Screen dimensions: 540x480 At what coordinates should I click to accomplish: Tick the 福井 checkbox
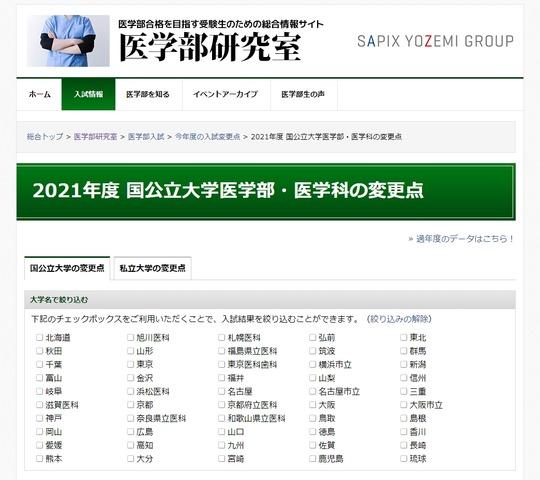221,377
